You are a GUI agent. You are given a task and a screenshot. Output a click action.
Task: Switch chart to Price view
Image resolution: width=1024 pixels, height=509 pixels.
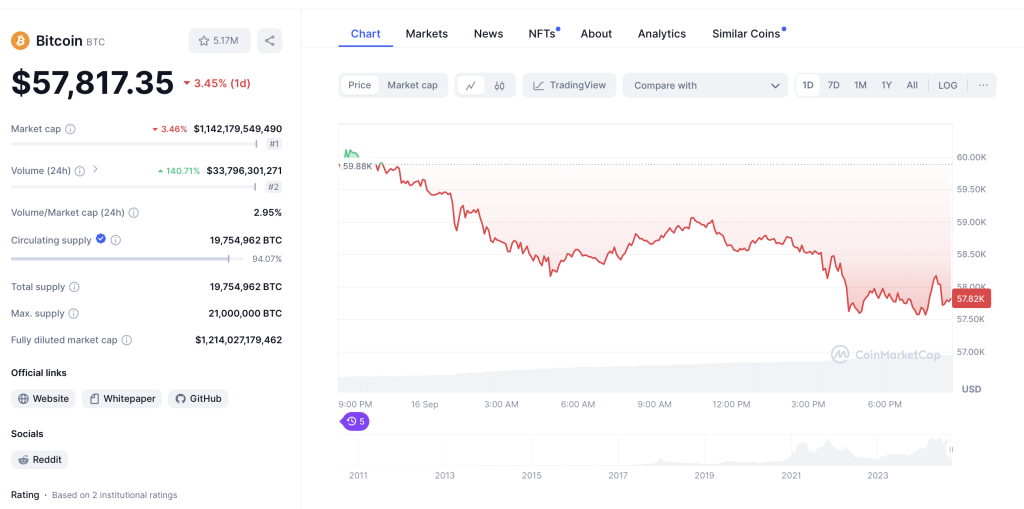(x=359, y=85)
